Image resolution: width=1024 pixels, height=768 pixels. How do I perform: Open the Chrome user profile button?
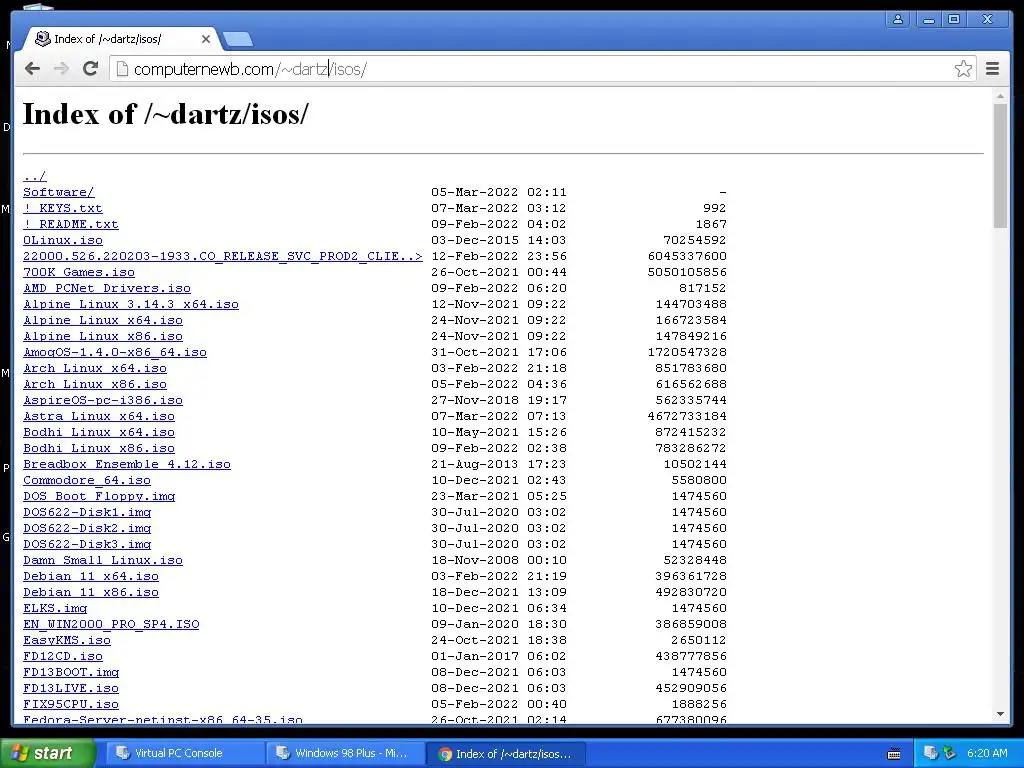click(898, 20)
